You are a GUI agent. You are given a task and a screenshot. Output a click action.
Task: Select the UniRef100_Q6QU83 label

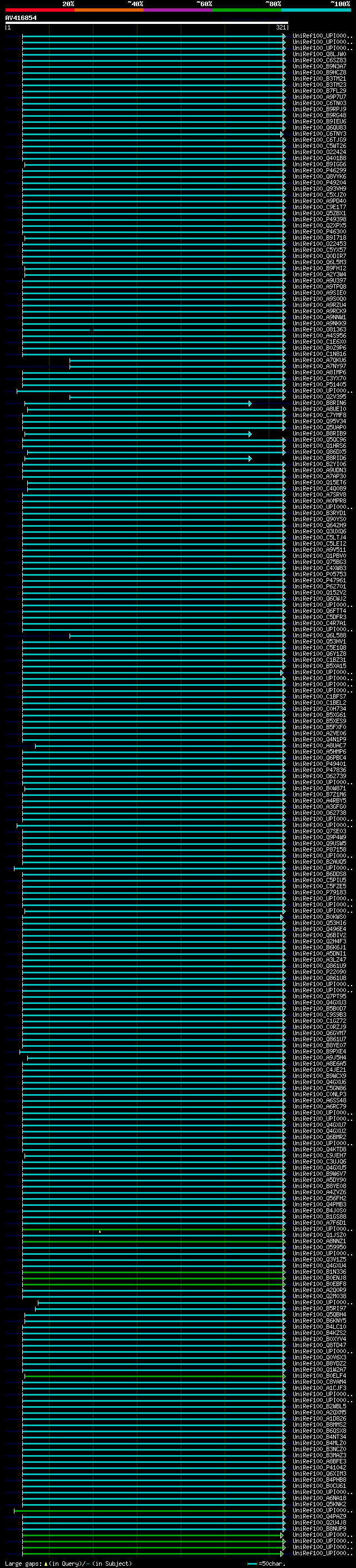(319, 128)
